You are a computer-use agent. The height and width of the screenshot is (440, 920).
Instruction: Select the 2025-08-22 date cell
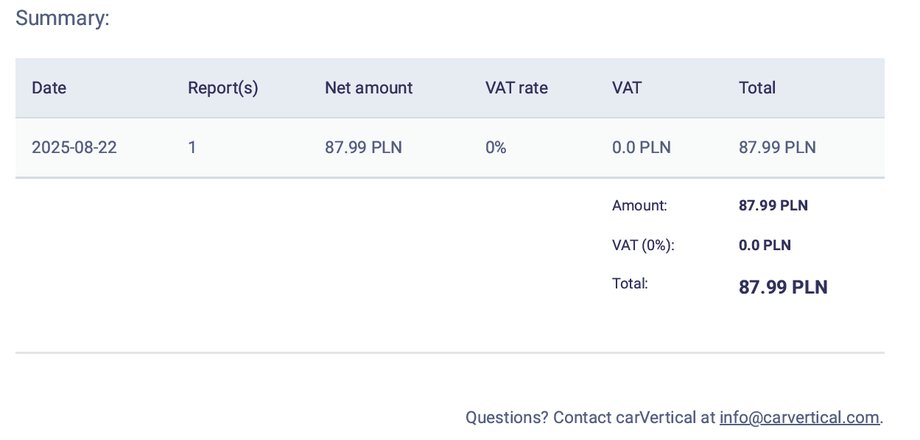coord(74,147)
